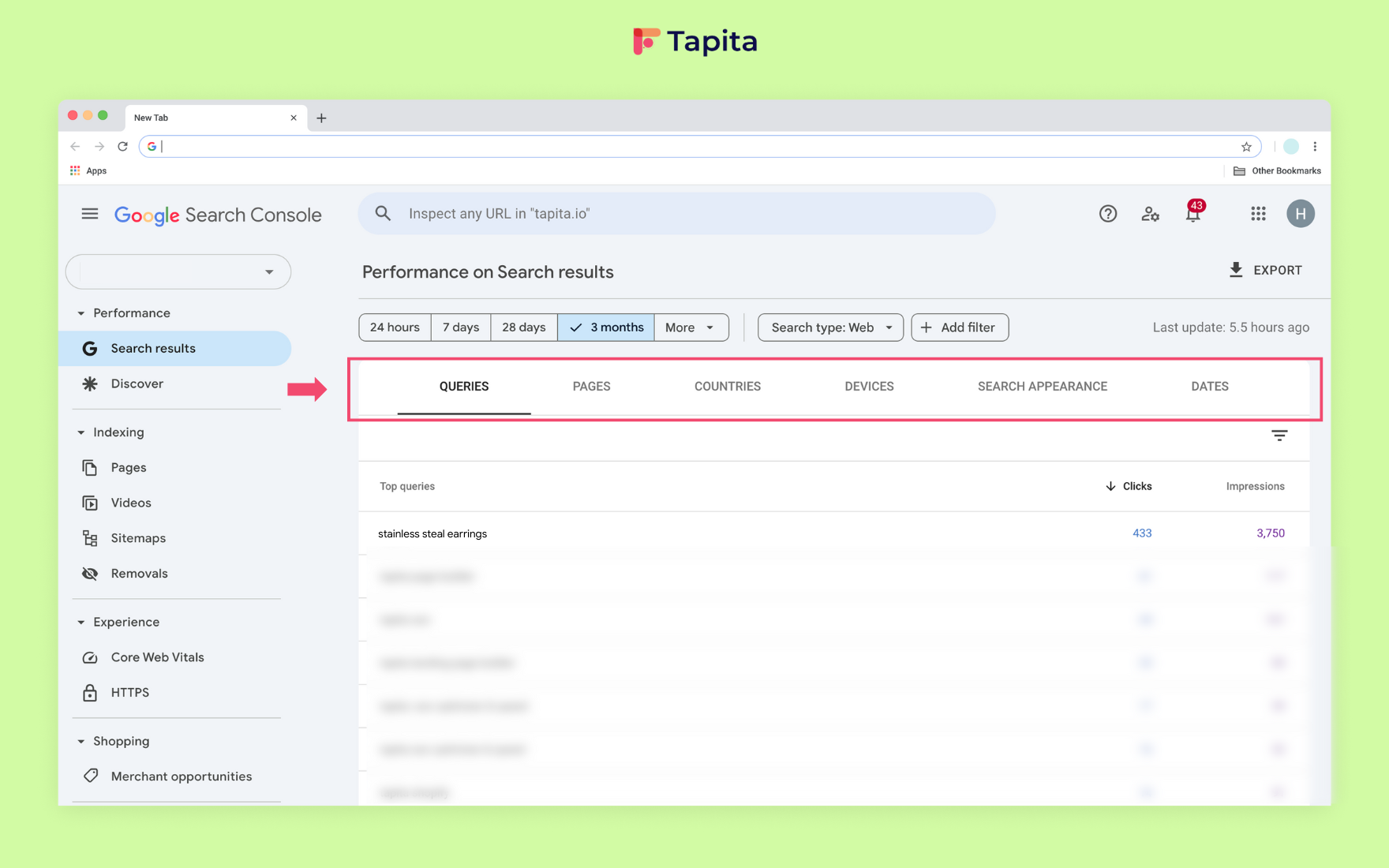Open Search type: Web dropdown
The height and width of the screenshot is (868, 1389).
click(830, 327)
